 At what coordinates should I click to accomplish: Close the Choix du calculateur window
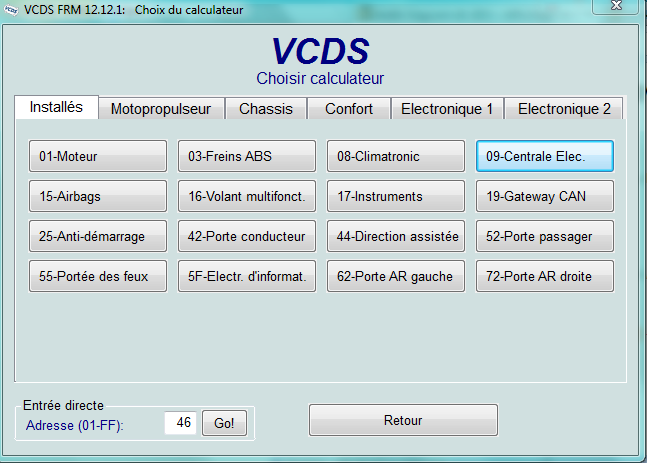(x=616, y=6)
